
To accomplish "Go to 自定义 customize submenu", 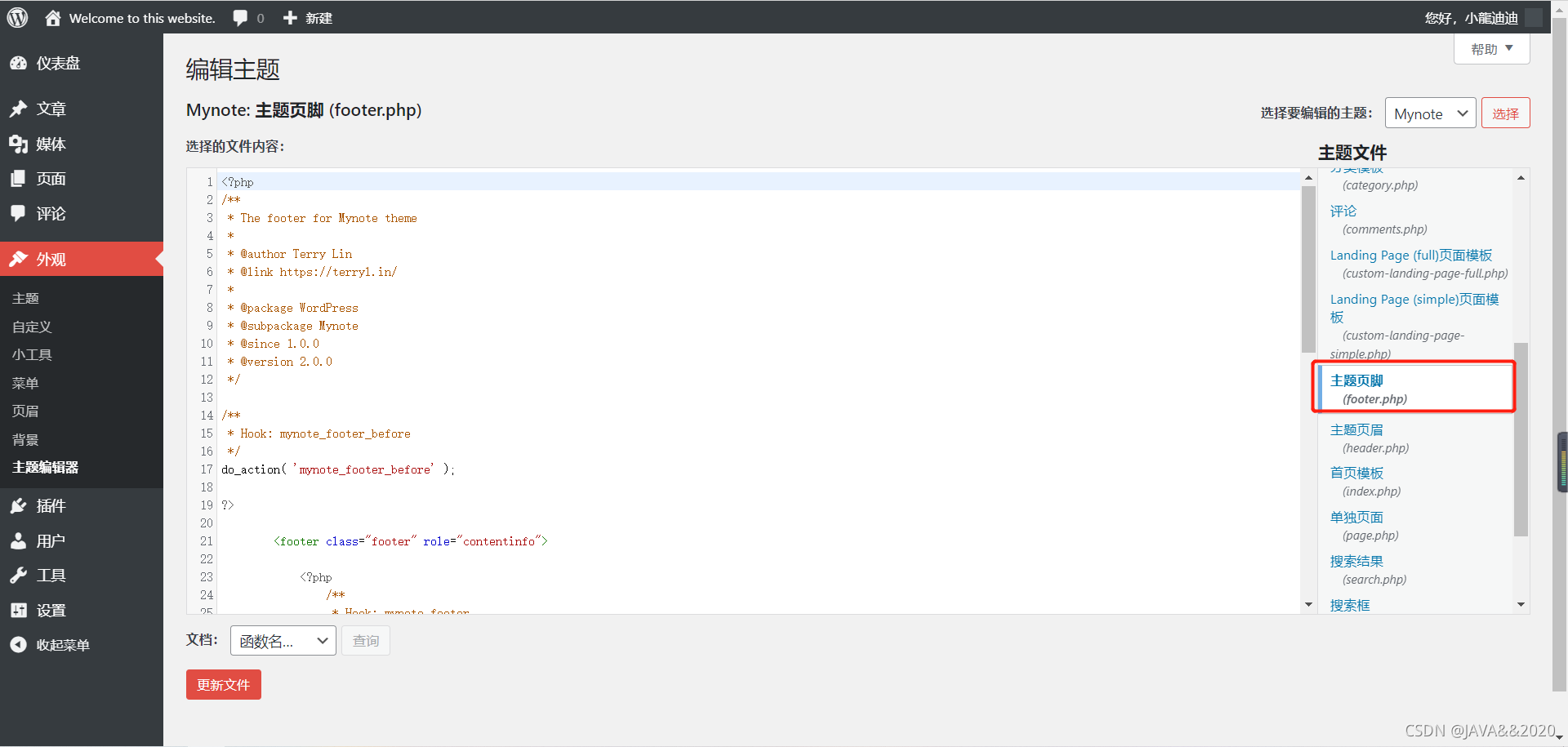I will [x=32, y=327].
